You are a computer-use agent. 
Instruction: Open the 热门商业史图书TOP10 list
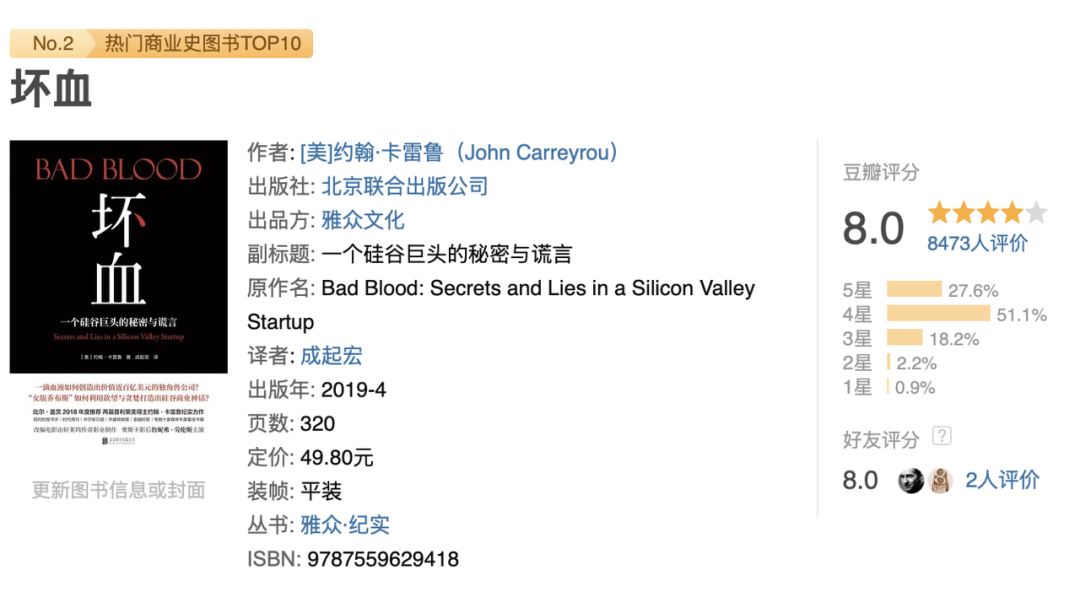tap(202, 43)
